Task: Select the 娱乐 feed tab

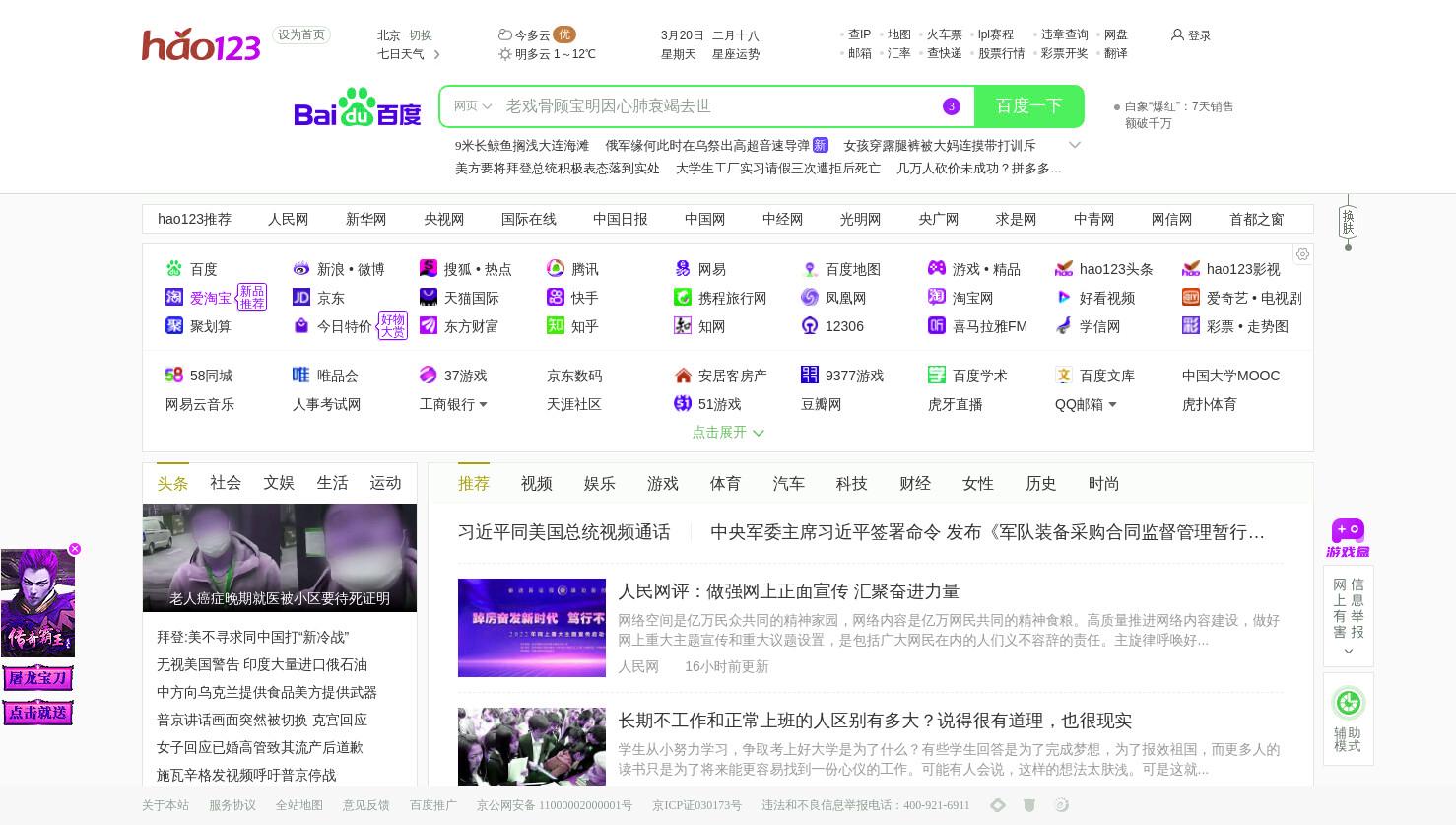Action: click(600, 483)
